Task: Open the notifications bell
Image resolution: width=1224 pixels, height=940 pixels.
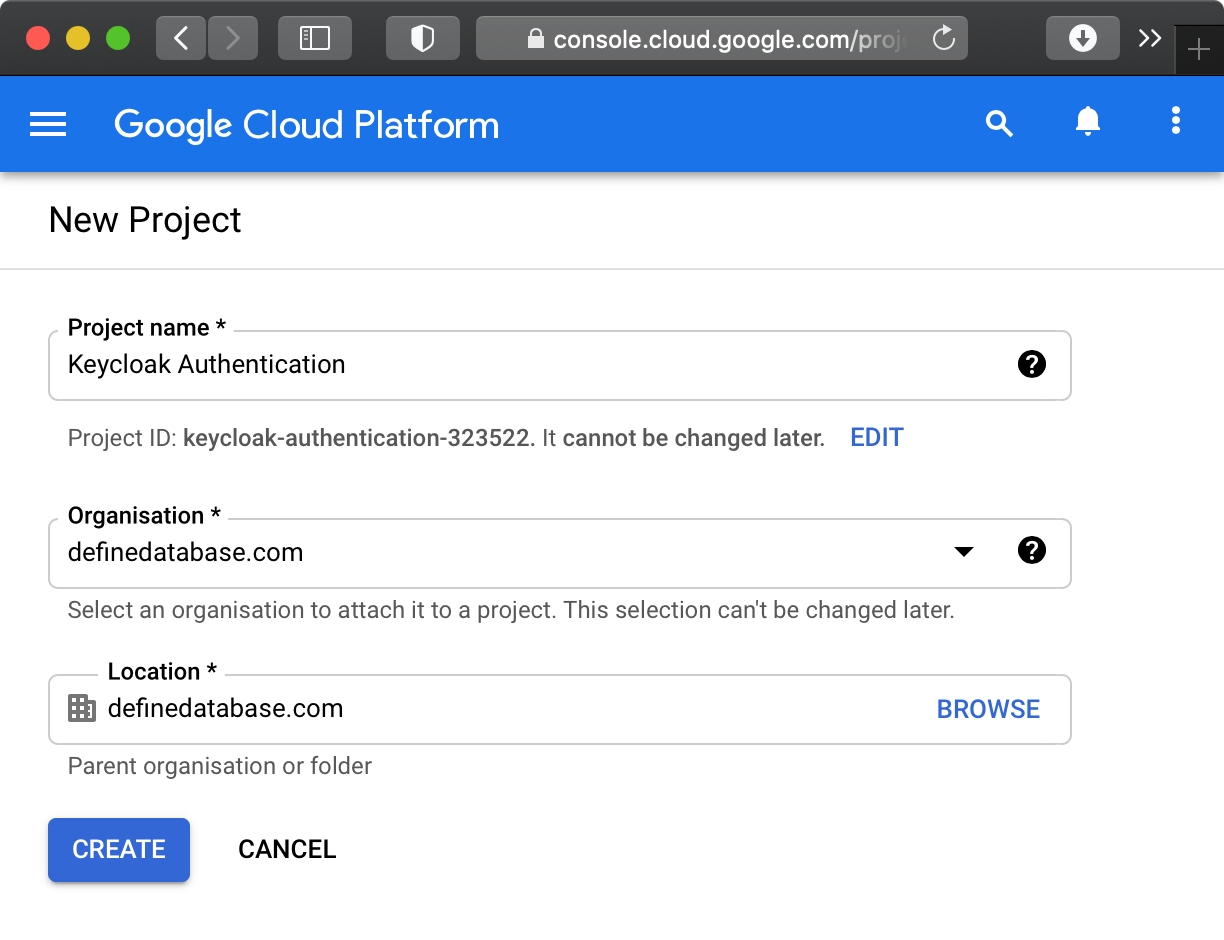Action: (1087, 124)
